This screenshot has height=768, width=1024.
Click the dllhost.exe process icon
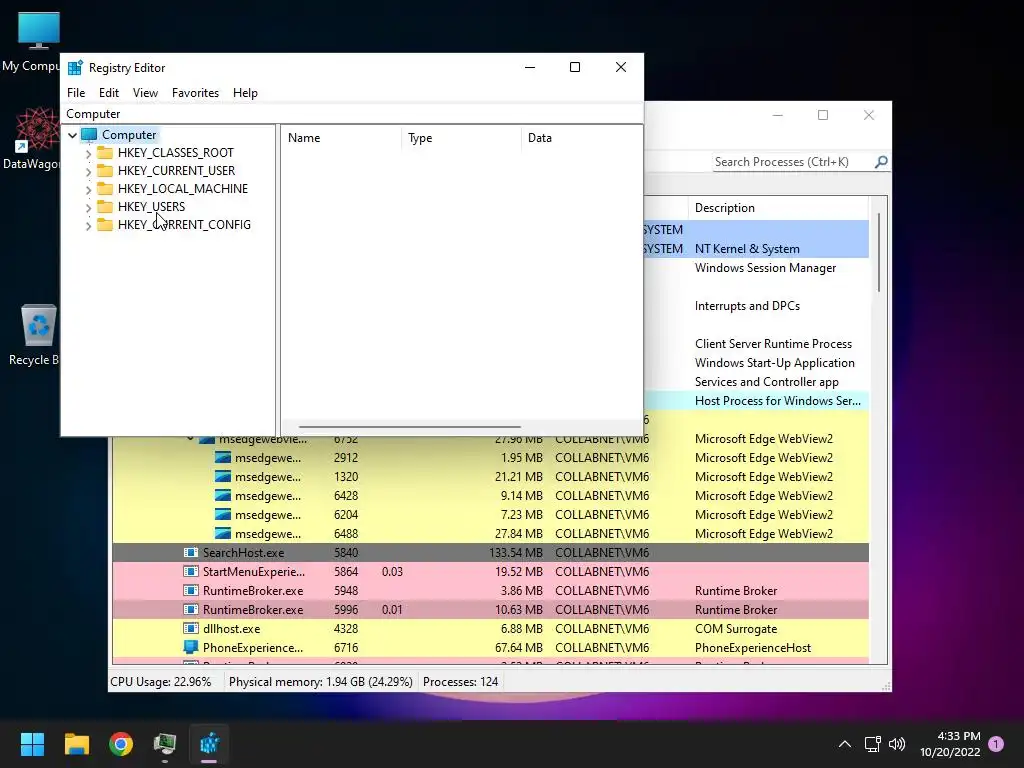click(x=191, y=628)
